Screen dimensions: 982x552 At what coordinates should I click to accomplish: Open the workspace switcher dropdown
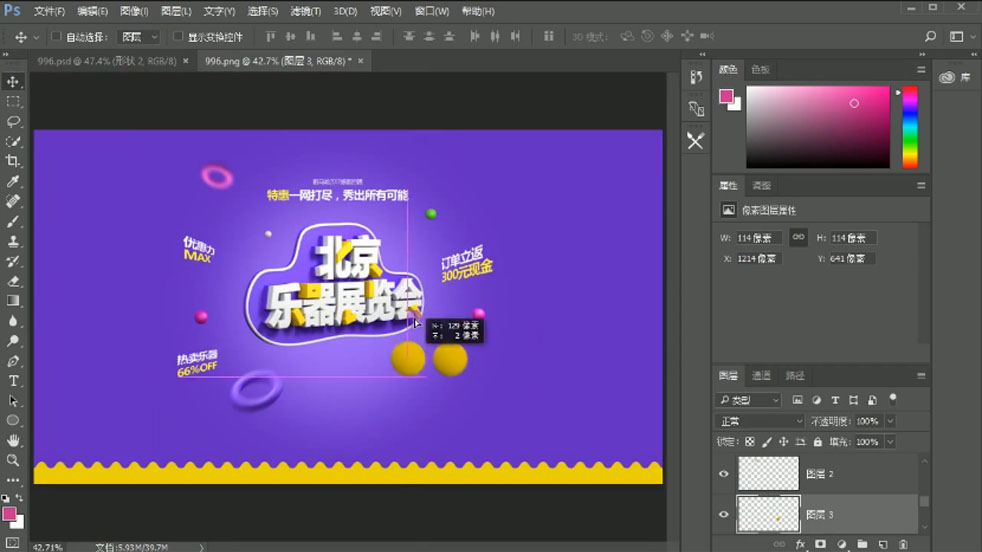(961, 36)
